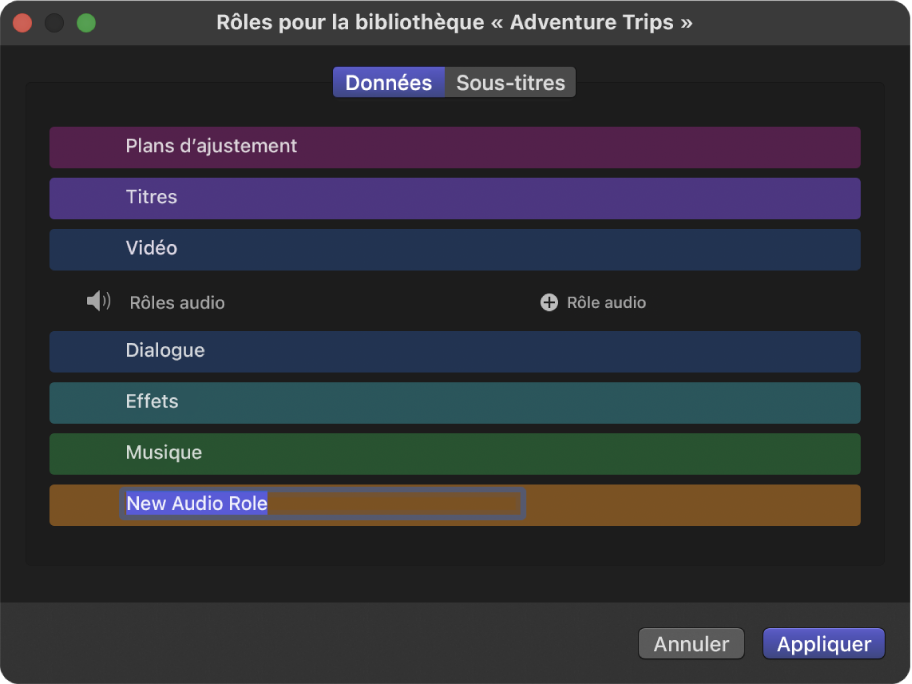Switch to the Données tab

(x=388, y=83)
